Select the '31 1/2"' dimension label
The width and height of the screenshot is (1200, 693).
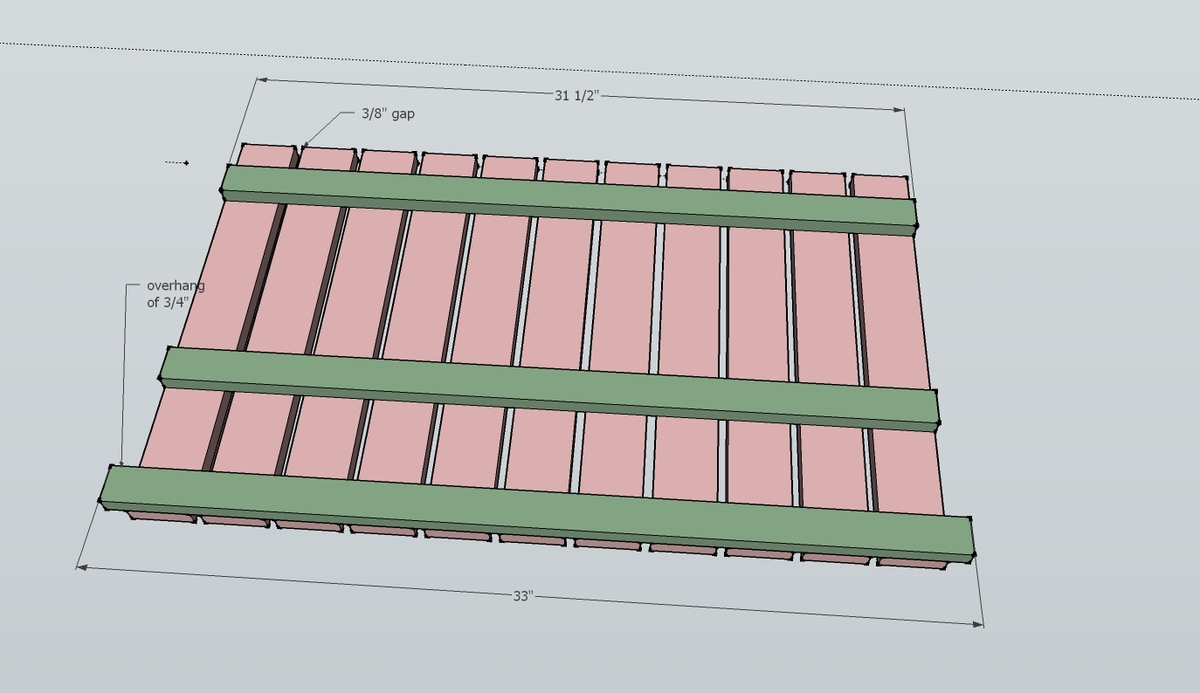point(577,96)
